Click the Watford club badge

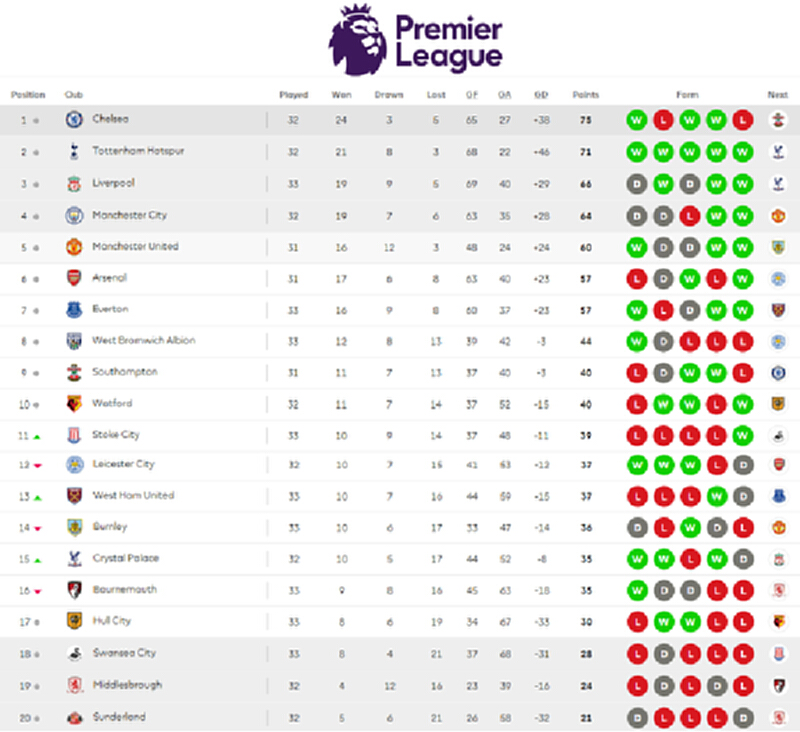click(74, 404)
